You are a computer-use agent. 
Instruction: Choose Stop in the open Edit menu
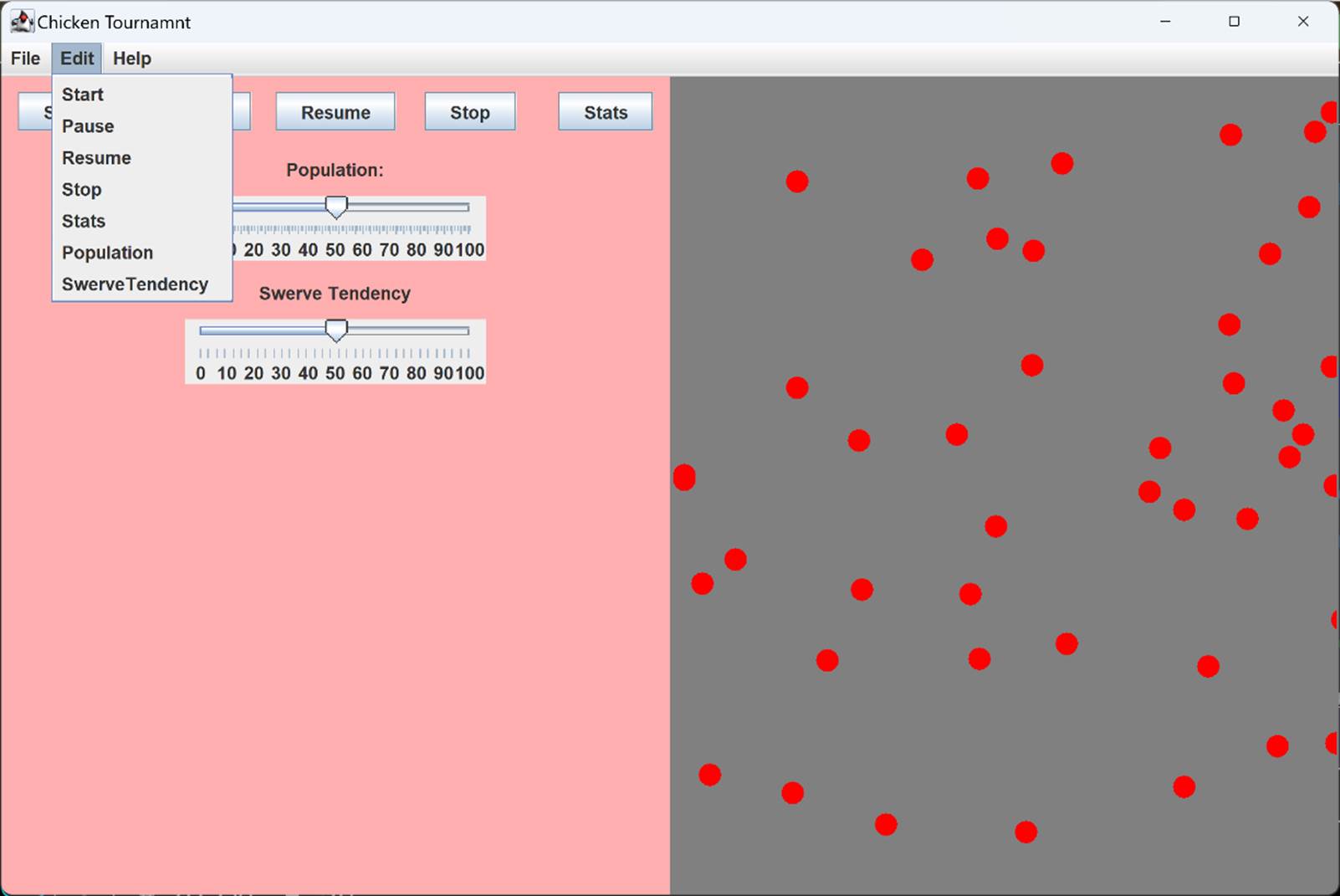click(x=80, y=189)
